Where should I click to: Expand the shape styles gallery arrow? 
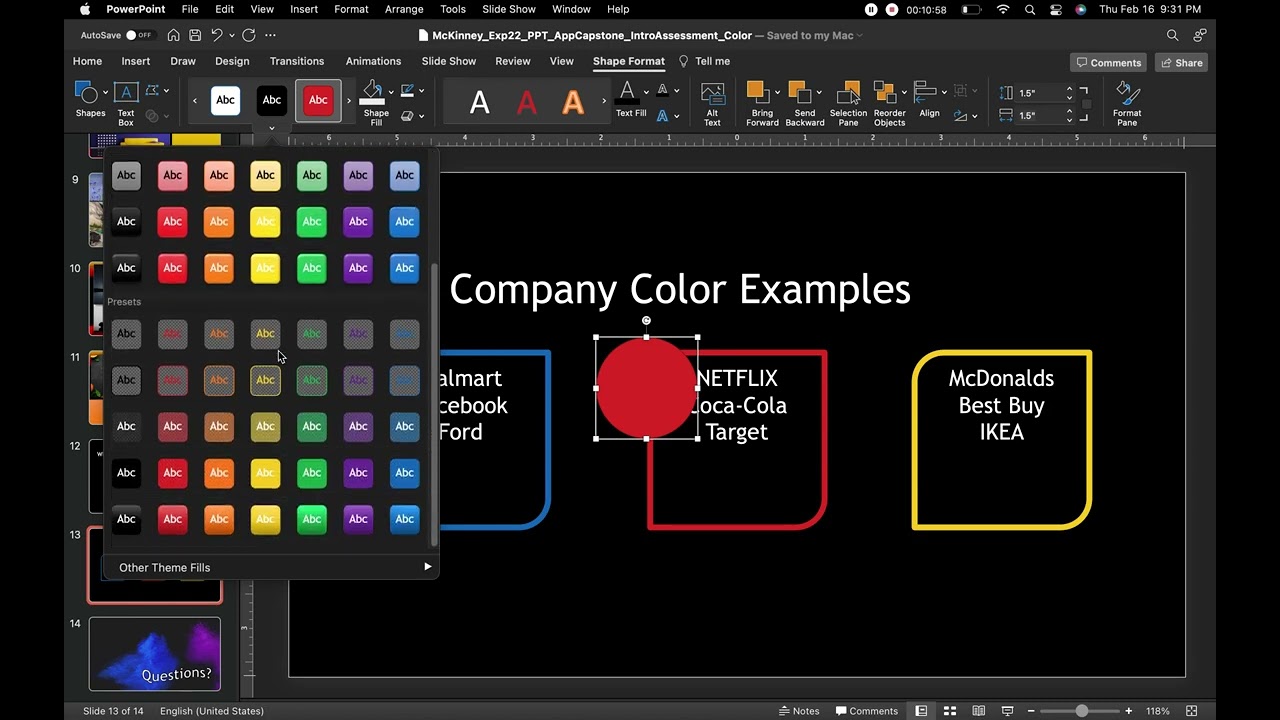pyautogui.click(x=271, y=128)
